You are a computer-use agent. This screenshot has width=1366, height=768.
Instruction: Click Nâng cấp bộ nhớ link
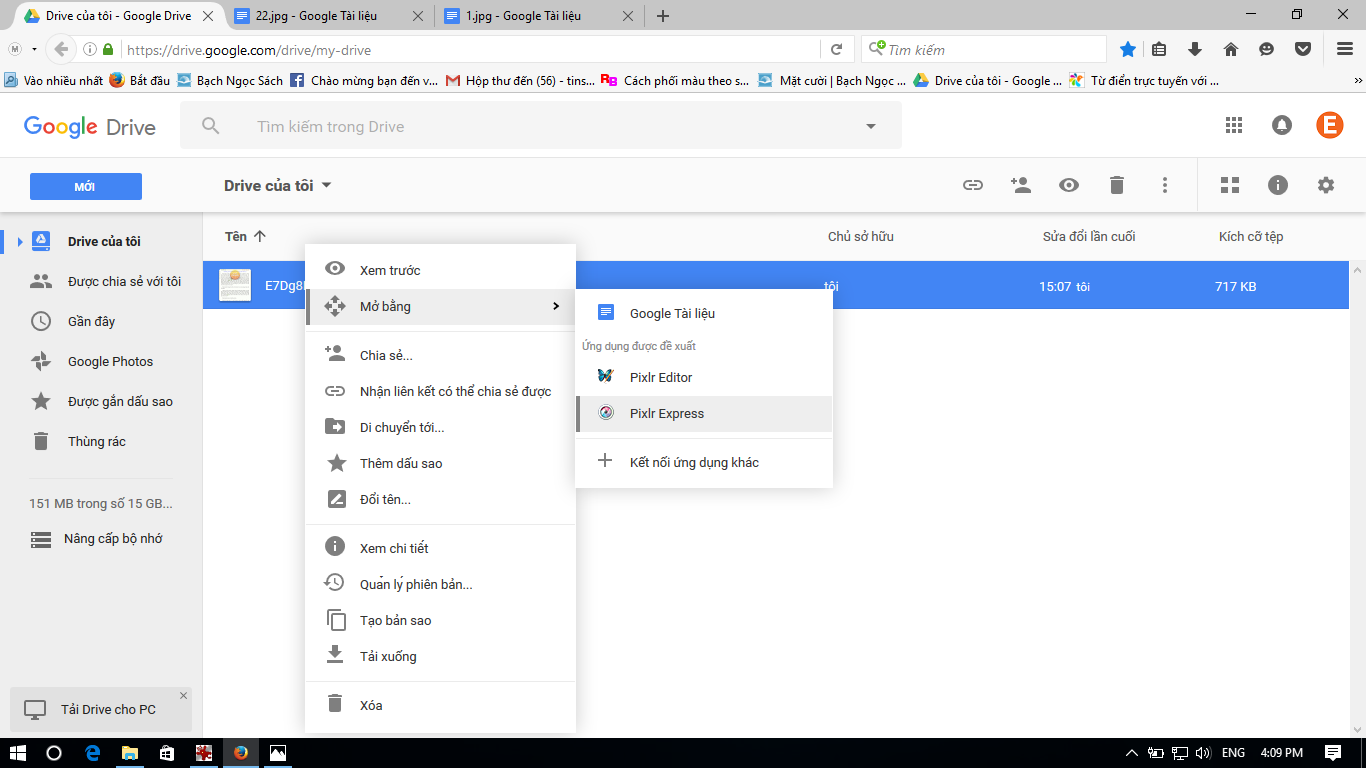point(112,539)
